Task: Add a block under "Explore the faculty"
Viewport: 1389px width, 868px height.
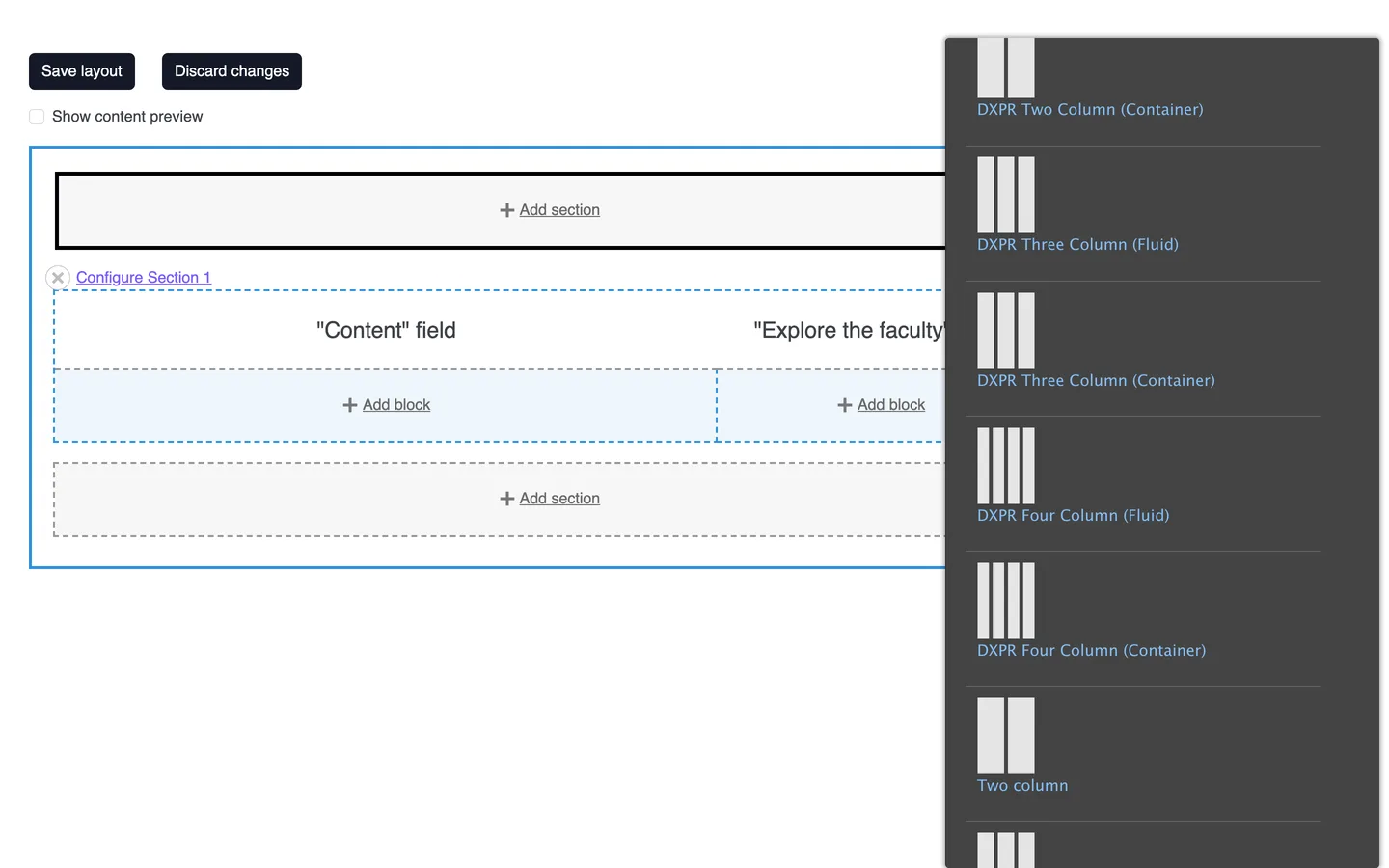Action: 891,405
